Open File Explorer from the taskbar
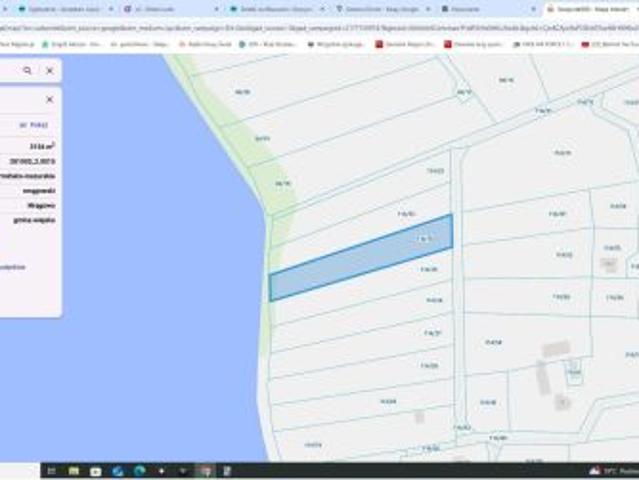The height and width of the screenshot is (480, 639). (74, 470)
